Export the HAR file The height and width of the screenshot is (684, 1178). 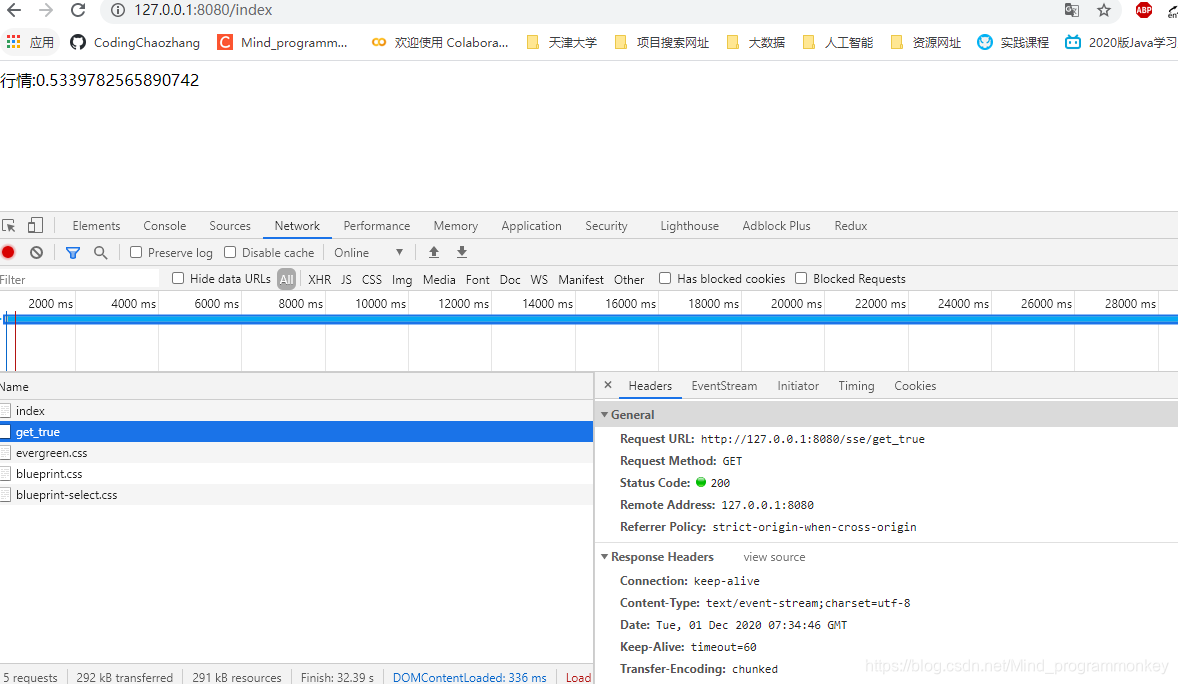tap(462, 253)
